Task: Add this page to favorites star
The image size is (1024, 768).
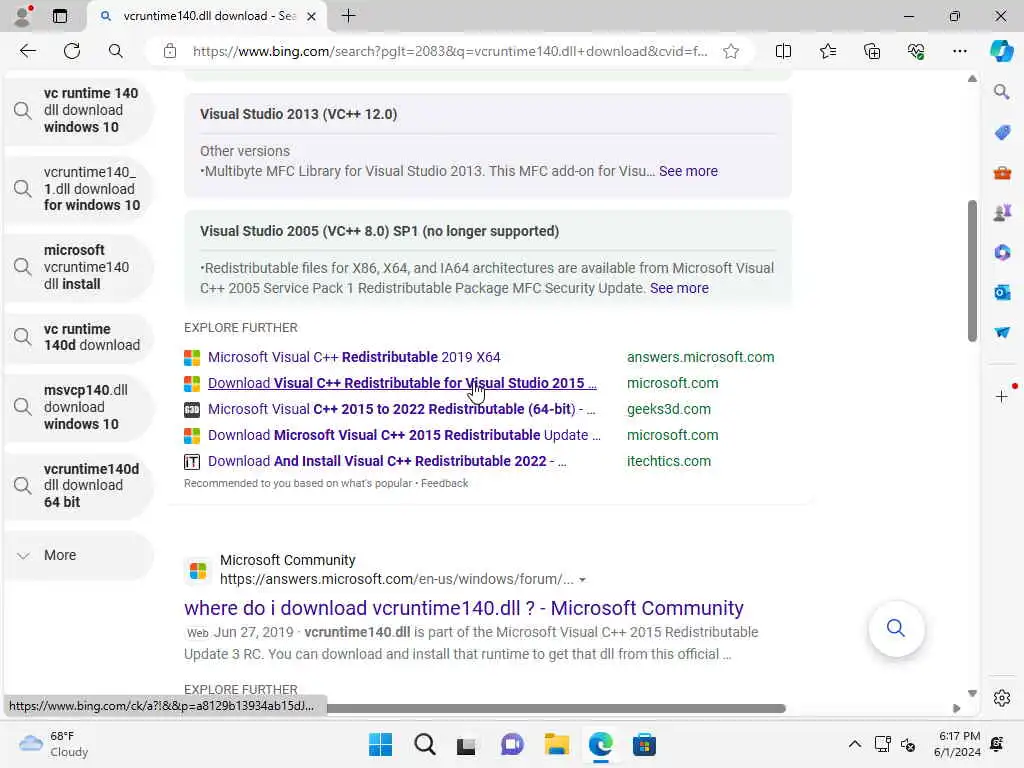Action: point(731,51)
